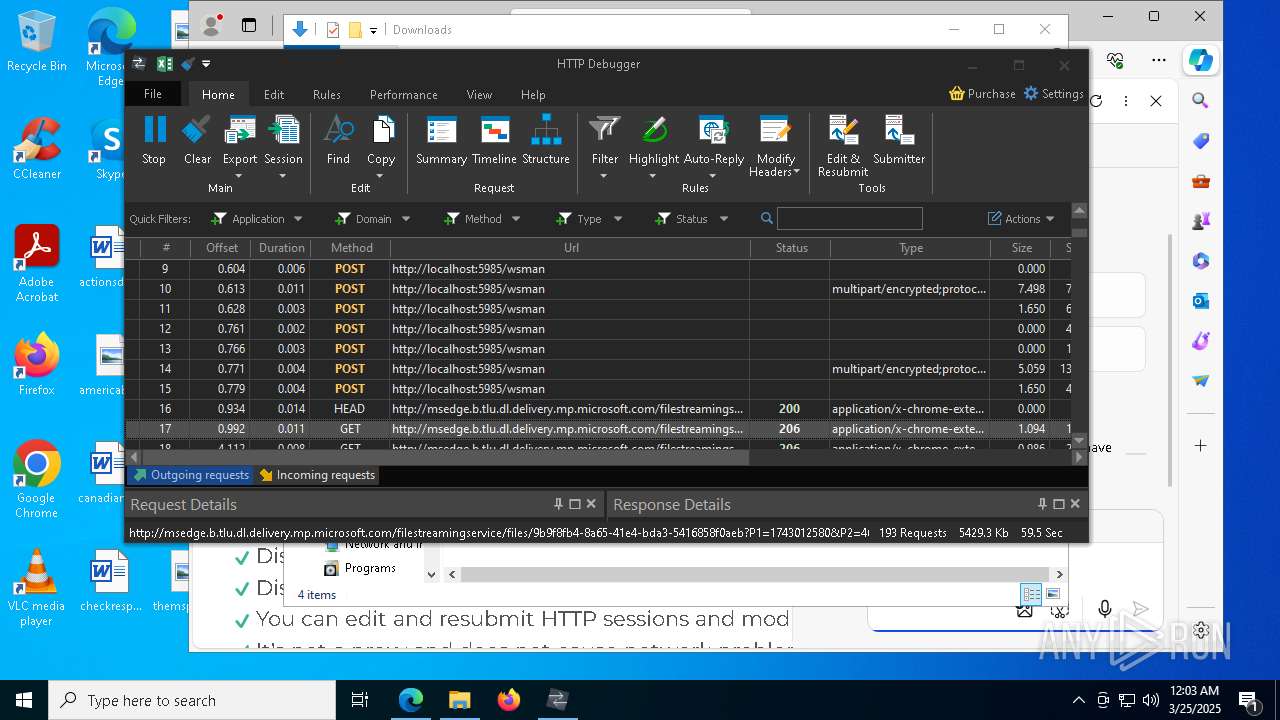Open the Submitter tool

[899, 140]
